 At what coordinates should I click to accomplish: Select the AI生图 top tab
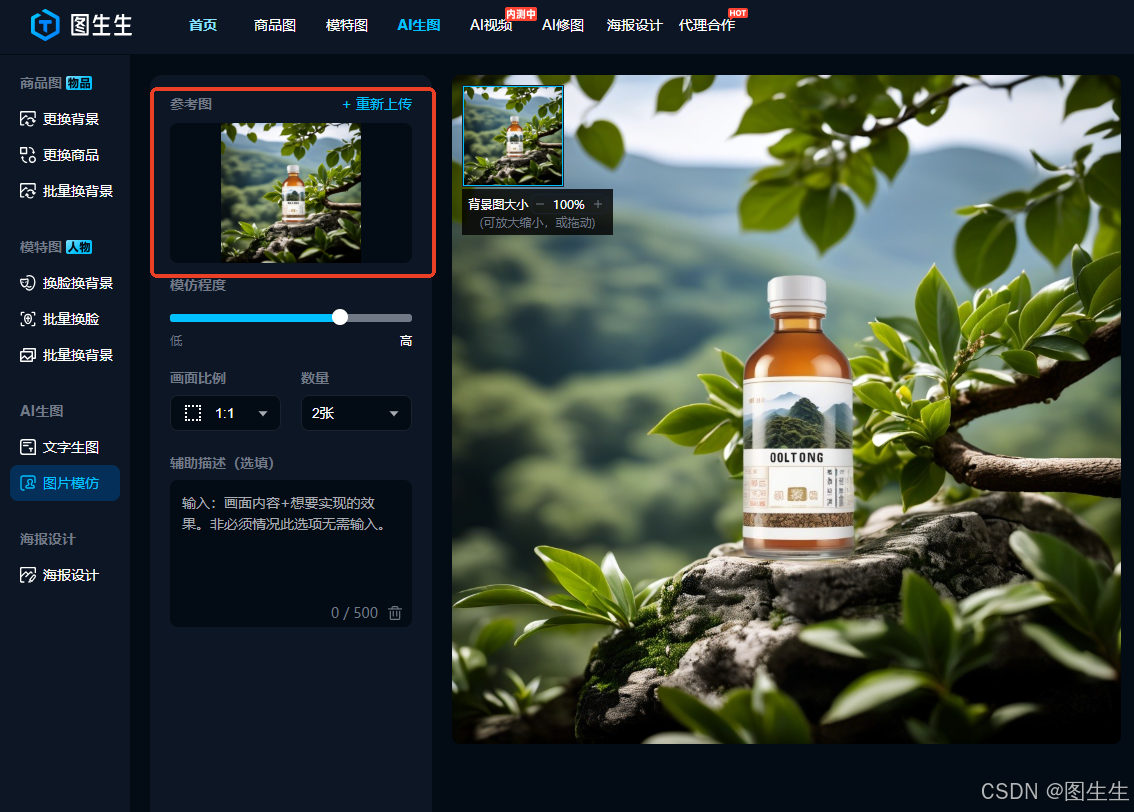tap(419, 25)
